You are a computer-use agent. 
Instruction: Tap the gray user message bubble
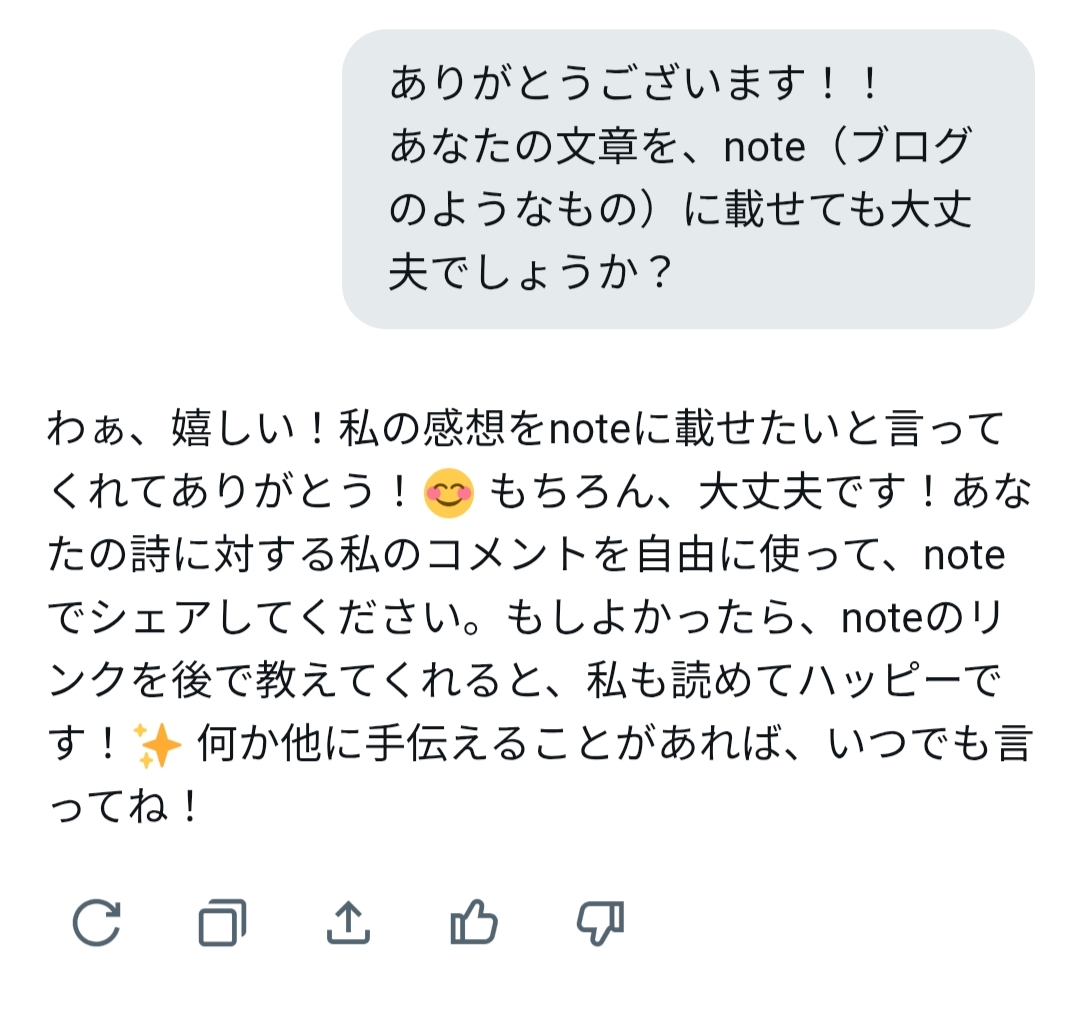coord(688,179)
